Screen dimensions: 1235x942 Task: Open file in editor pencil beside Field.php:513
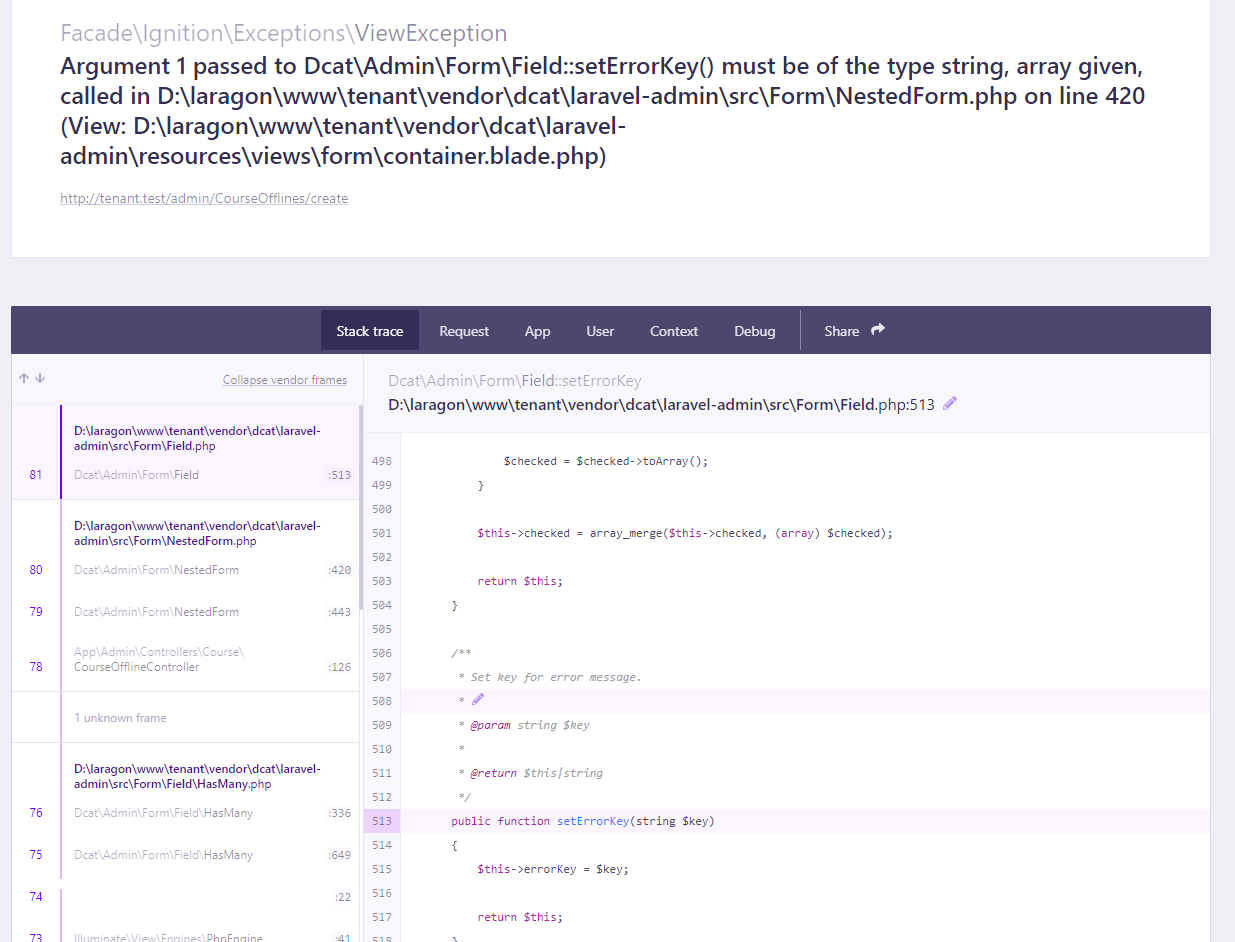pos(950,403)
